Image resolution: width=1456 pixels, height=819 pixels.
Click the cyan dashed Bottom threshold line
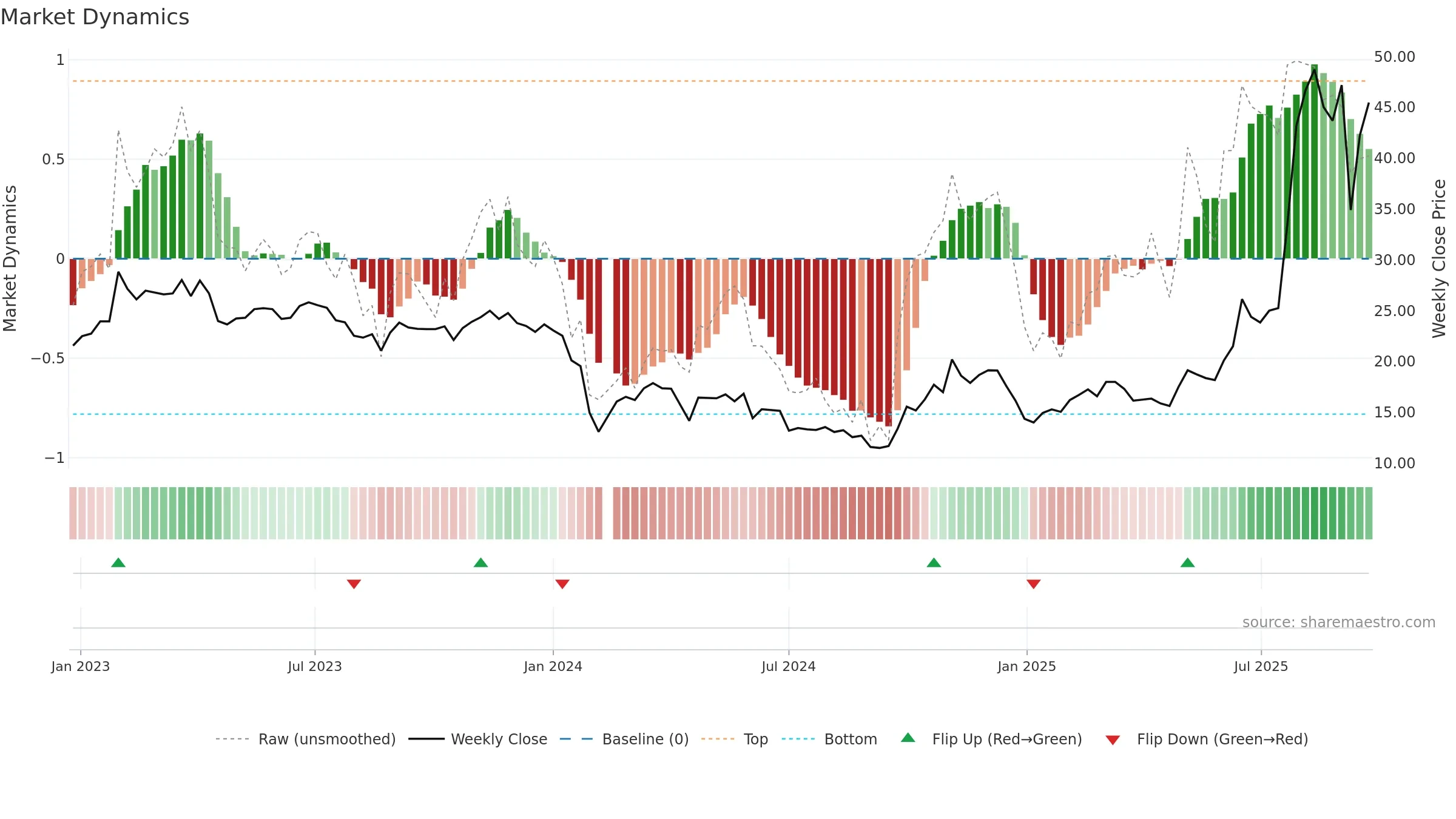tap(719, 414)
